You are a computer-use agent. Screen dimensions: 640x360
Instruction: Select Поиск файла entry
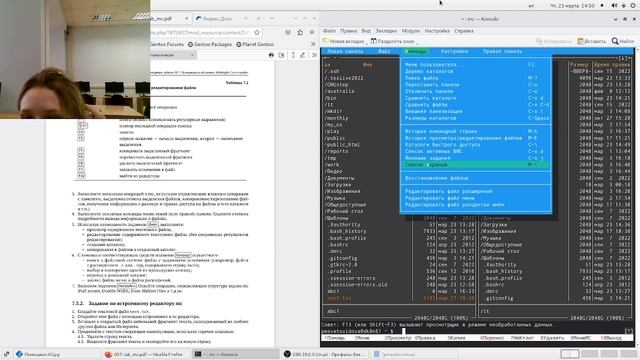pyautogui.click(x=476, y=78)
